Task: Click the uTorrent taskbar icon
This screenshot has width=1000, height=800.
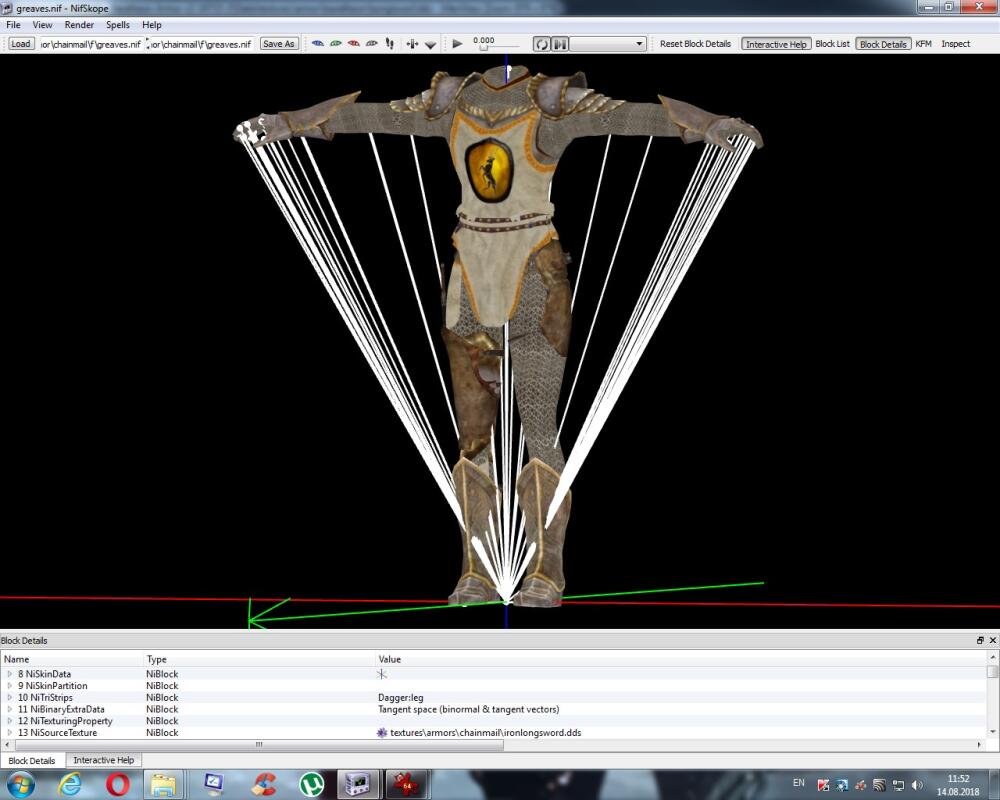Action: pos(311,784)
